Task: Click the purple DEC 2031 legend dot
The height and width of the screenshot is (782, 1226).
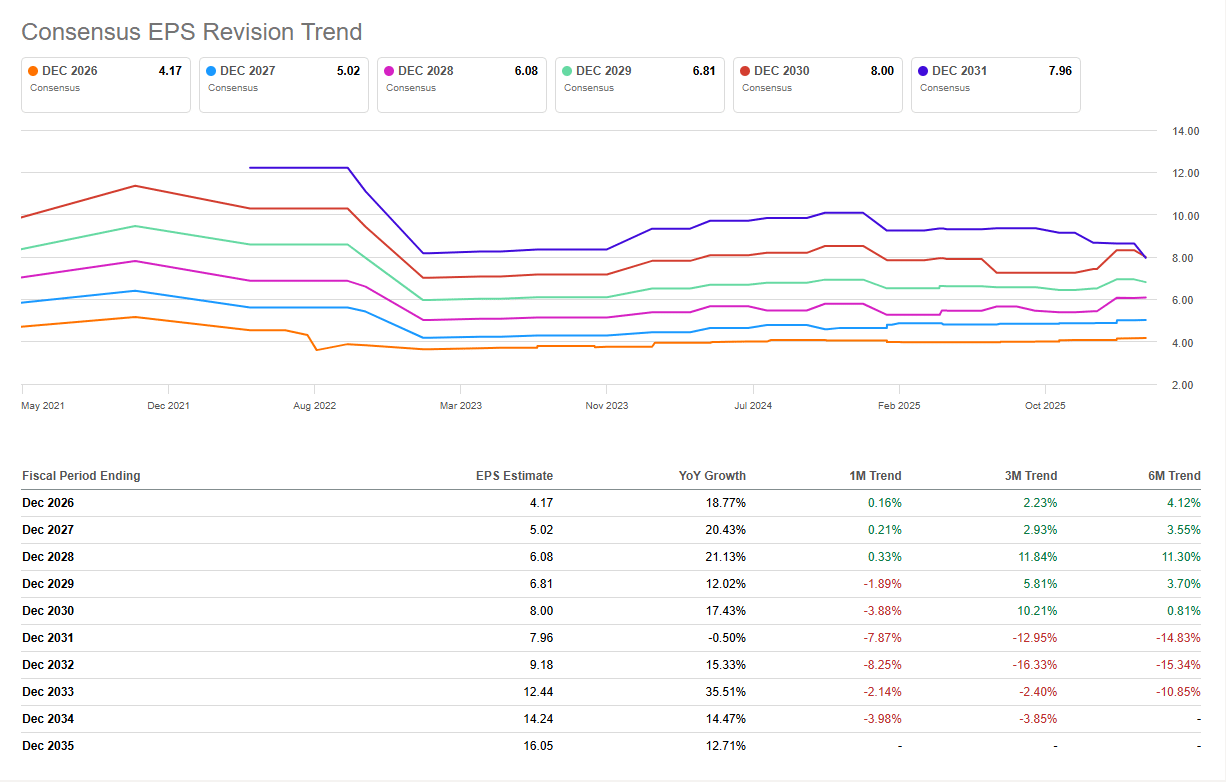Action: [x=923, y=71]
